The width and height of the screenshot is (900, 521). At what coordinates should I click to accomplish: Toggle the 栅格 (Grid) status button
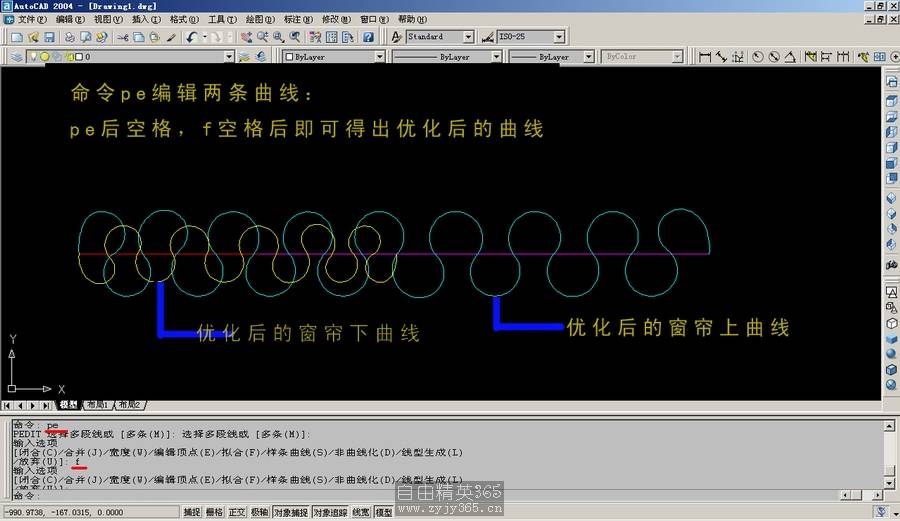coord(214,513)
